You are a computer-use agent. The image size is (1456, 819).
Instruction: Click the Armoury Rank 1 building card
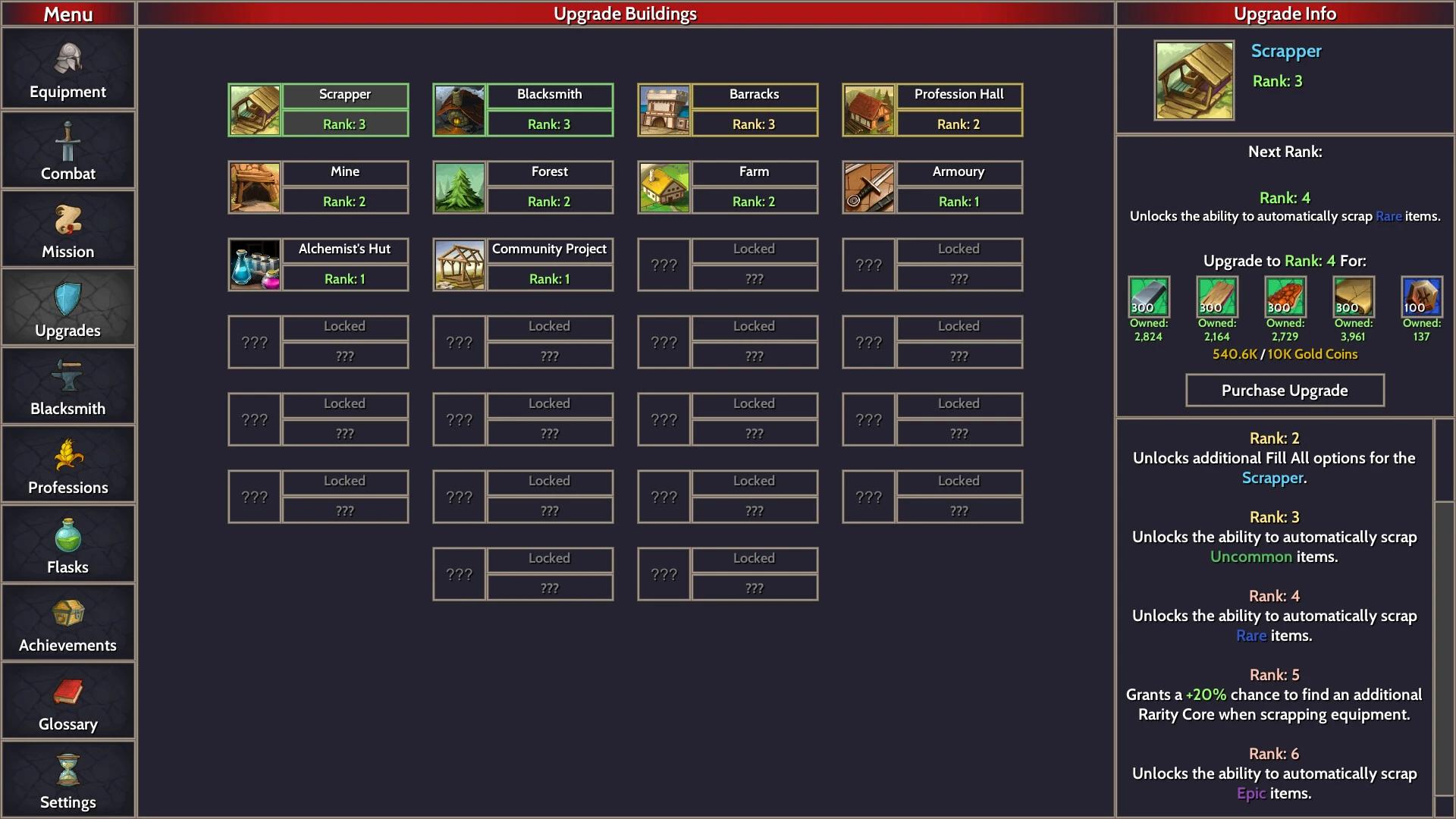pos(931,186)
